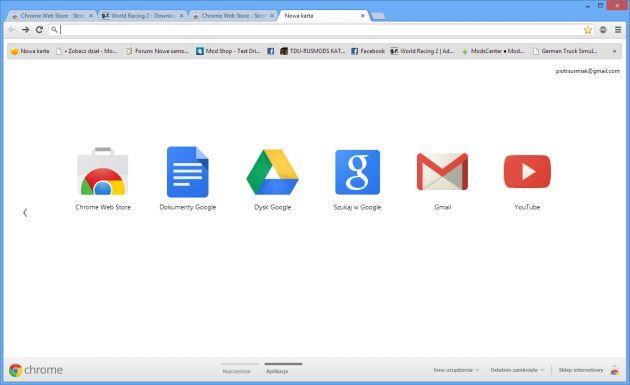Go back with the back arrow
This screenshot has width=630, height=385.
(x=12, y=29)
